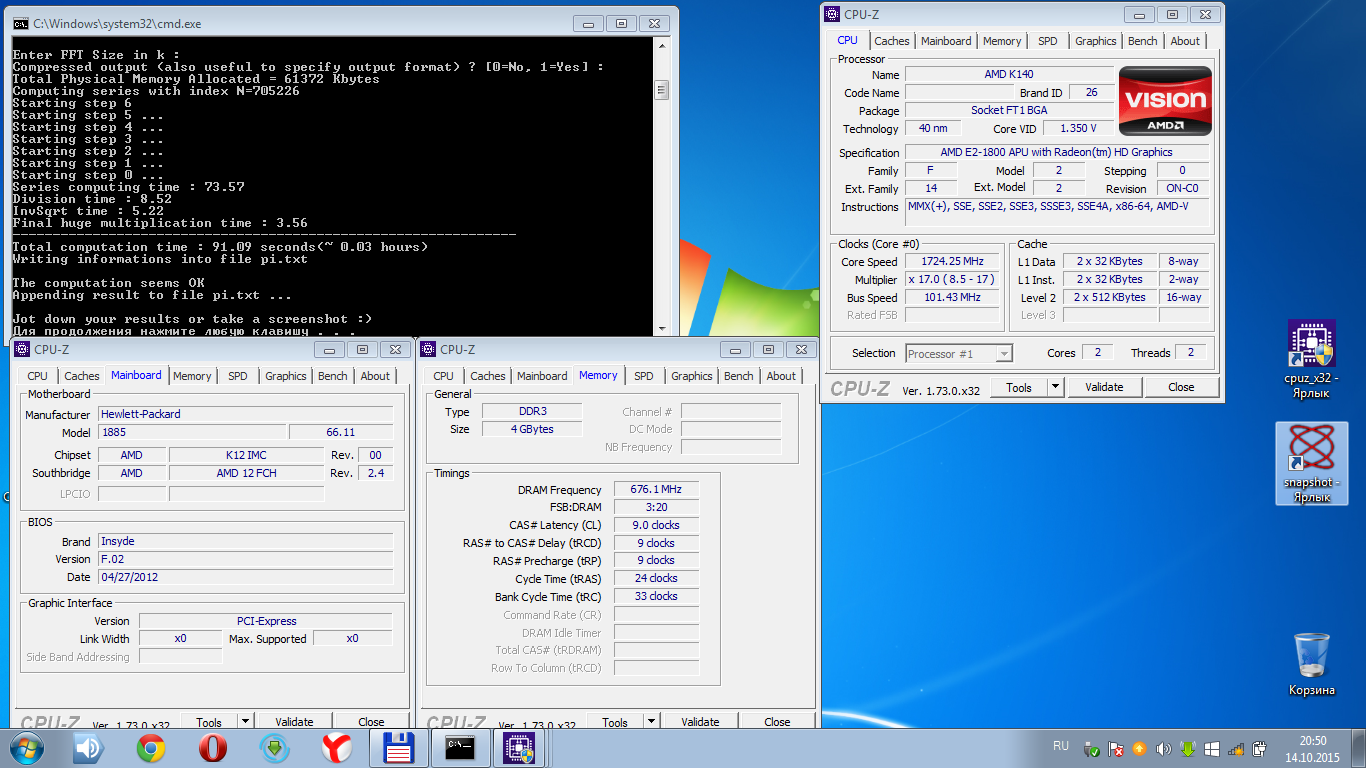Viewport: 1366px width, 768px height.
Task: Click the Core Speed value 1724.25 MHz
Action: (x=952, y=262)
